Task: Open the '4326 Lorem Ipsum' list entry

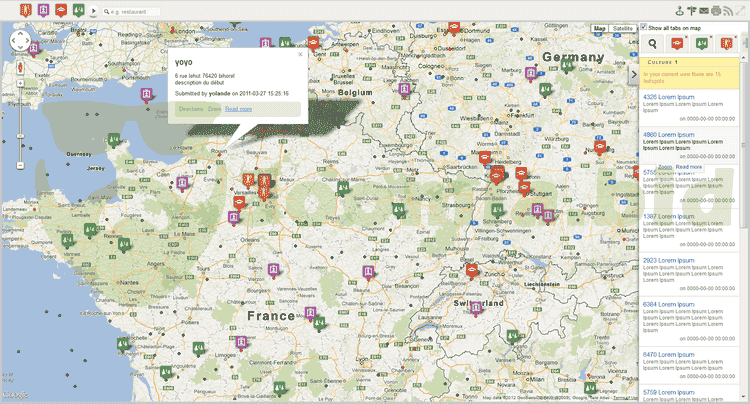Action: [668, 97]
